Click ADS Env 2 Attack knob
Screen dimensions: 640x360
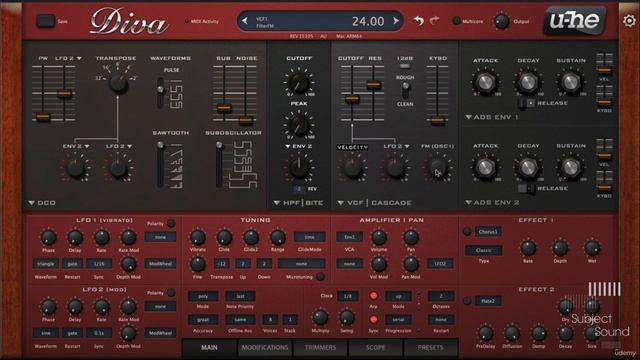[x=485, y=167]
